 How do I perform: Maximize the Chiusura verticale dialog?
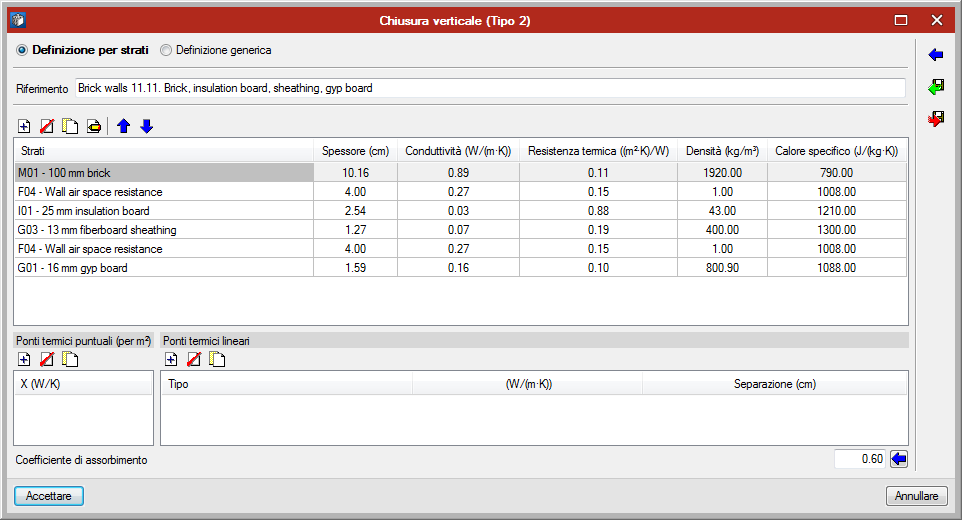pos(901,20)
